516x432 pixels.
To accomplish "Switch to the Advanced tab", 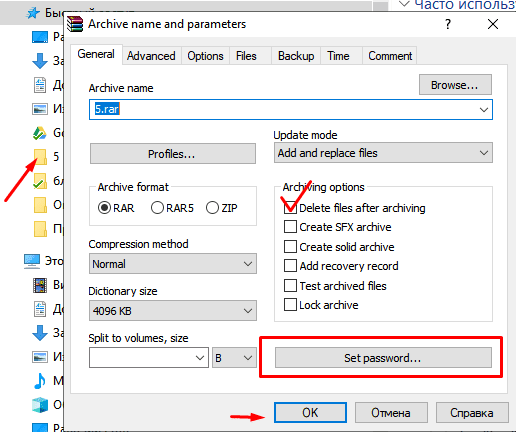I will pyautogui.click(x=151, y=56).
